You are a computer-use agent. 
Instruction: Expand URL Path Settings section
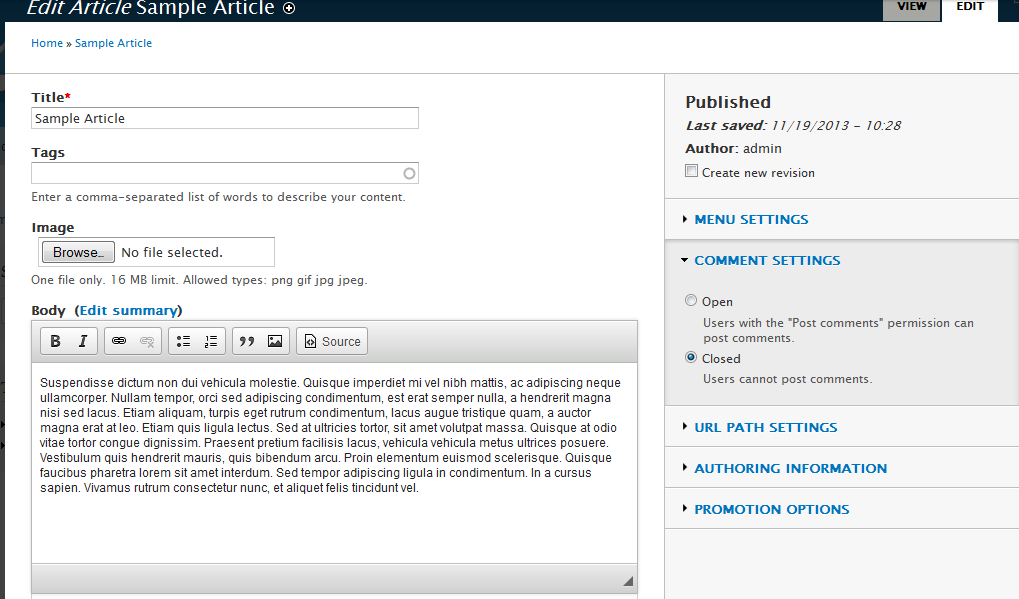(766, 427)
